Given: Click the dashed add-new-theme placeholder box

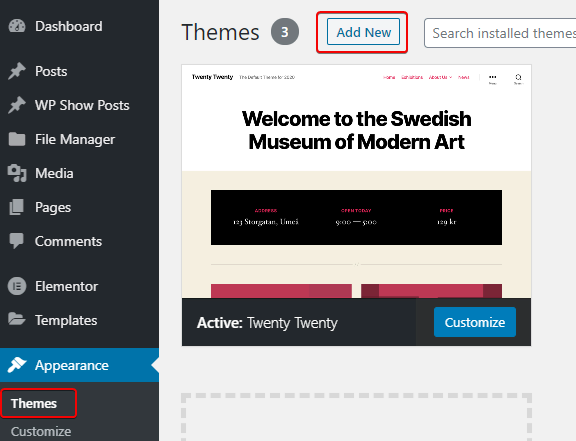Looking at the screenshot, I should pos(356,417).
